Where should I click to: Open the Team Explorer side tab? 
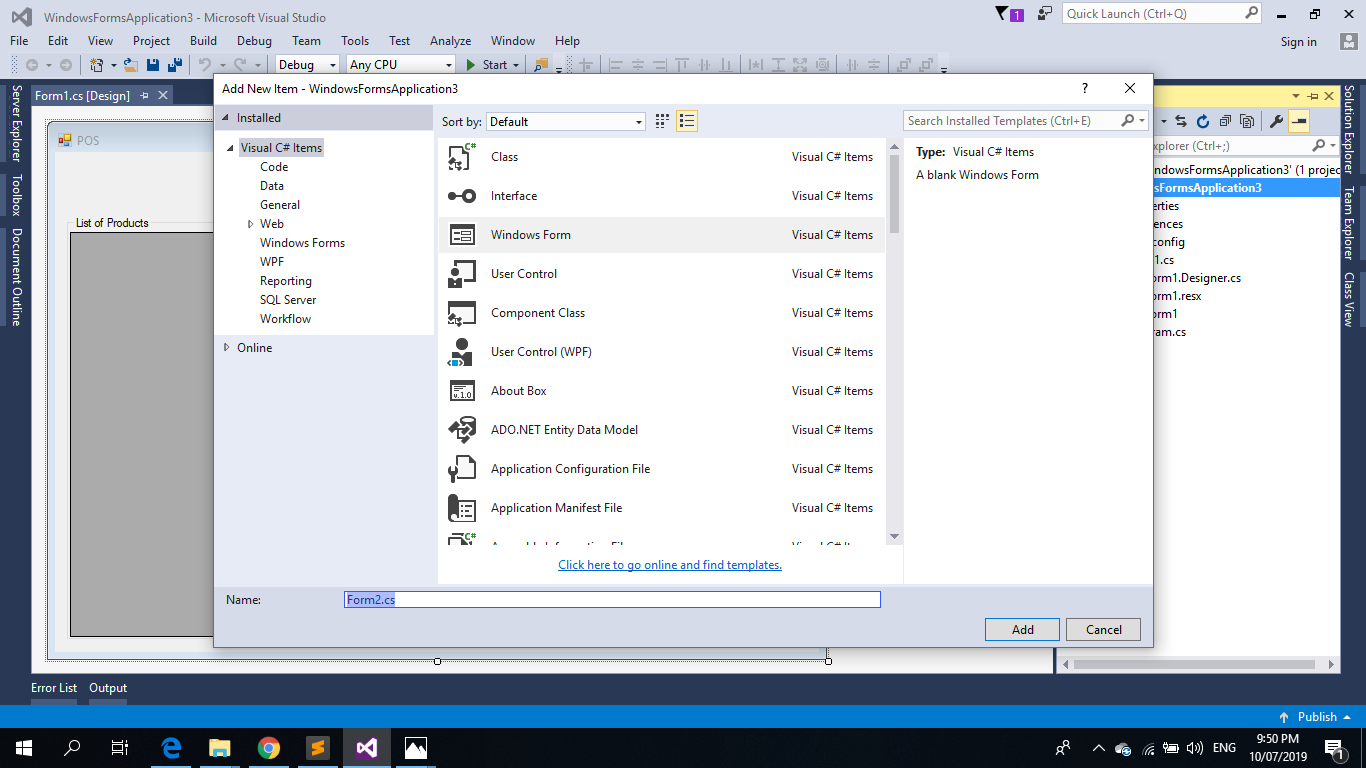tap(1349, 223)
